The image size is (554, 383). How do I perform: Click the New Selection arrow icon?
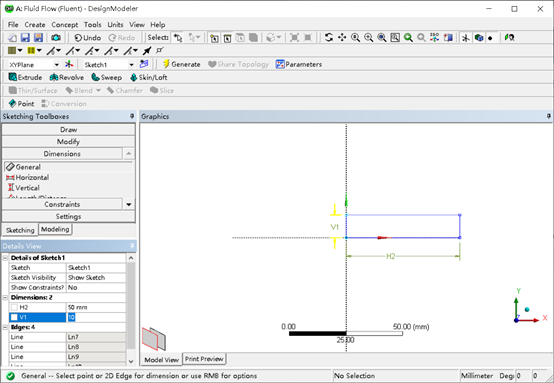(178, 37)
